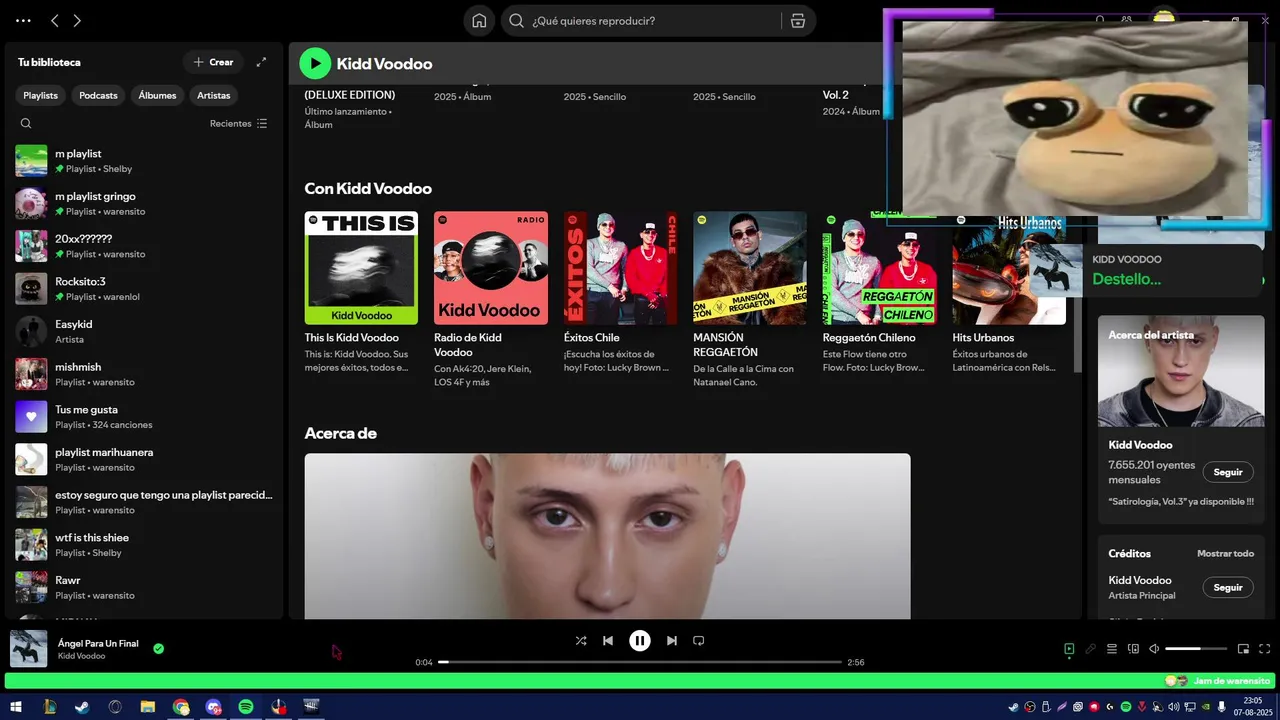Open the 'Jam de warensito' bar
This screenshot has width=1280, height=720.
point(640,681)
